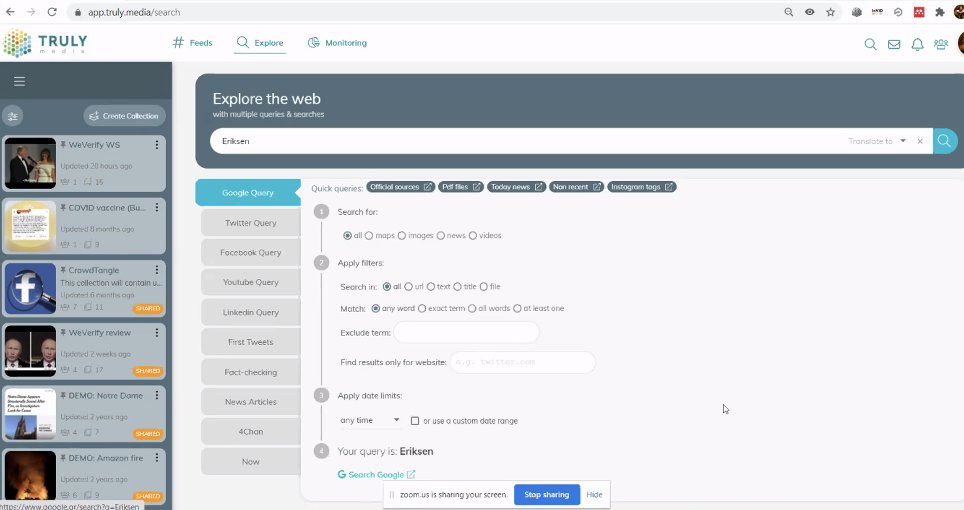Image resolution: width=964 pixels, height=510 pixels.
Task: Open the browser extensions puzzle icon
Action: [939, 12]
